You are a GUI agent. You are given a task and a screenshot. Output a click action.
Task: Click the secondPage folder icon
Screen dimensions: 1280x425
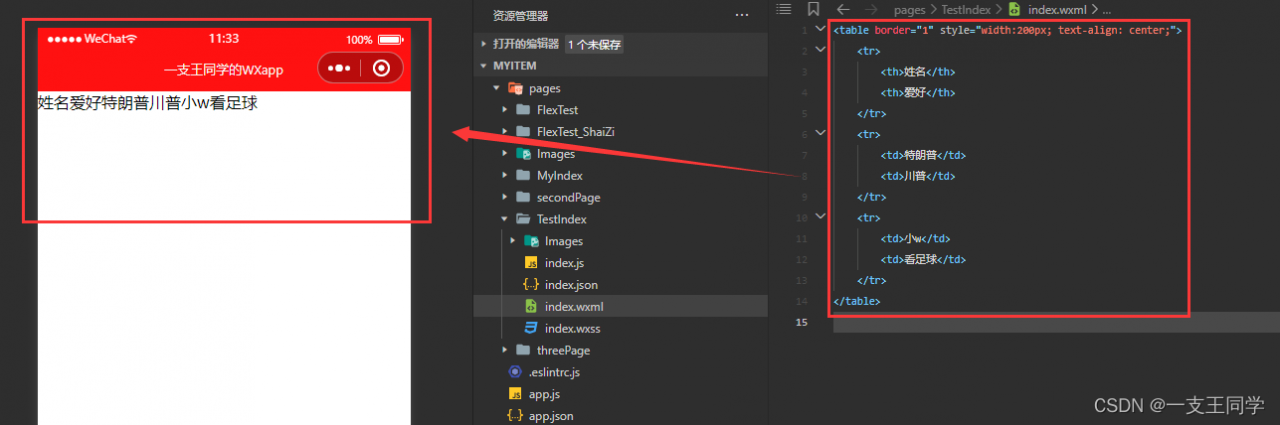click(523, 197)
